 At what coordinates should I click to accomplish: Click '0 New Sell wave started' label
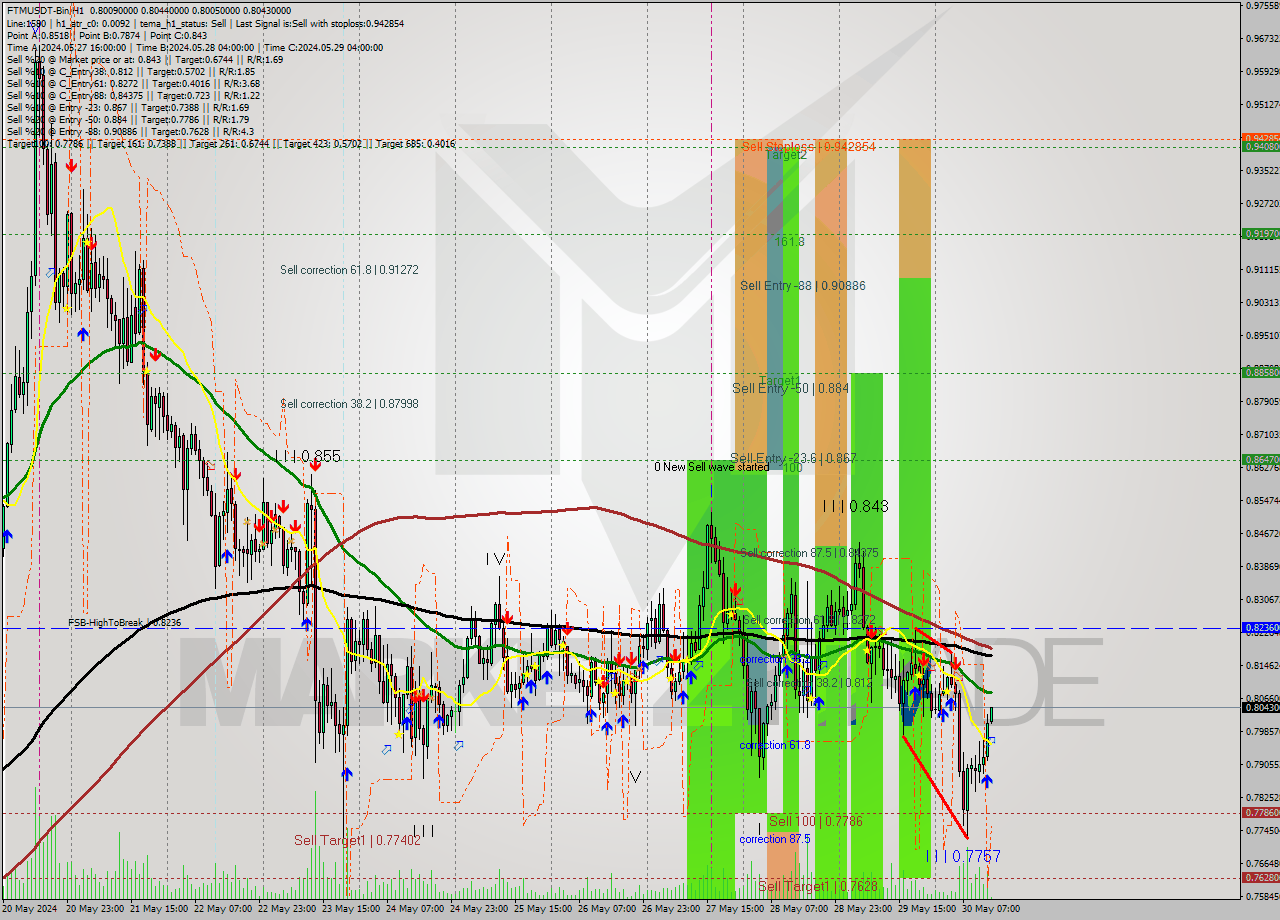712,467
